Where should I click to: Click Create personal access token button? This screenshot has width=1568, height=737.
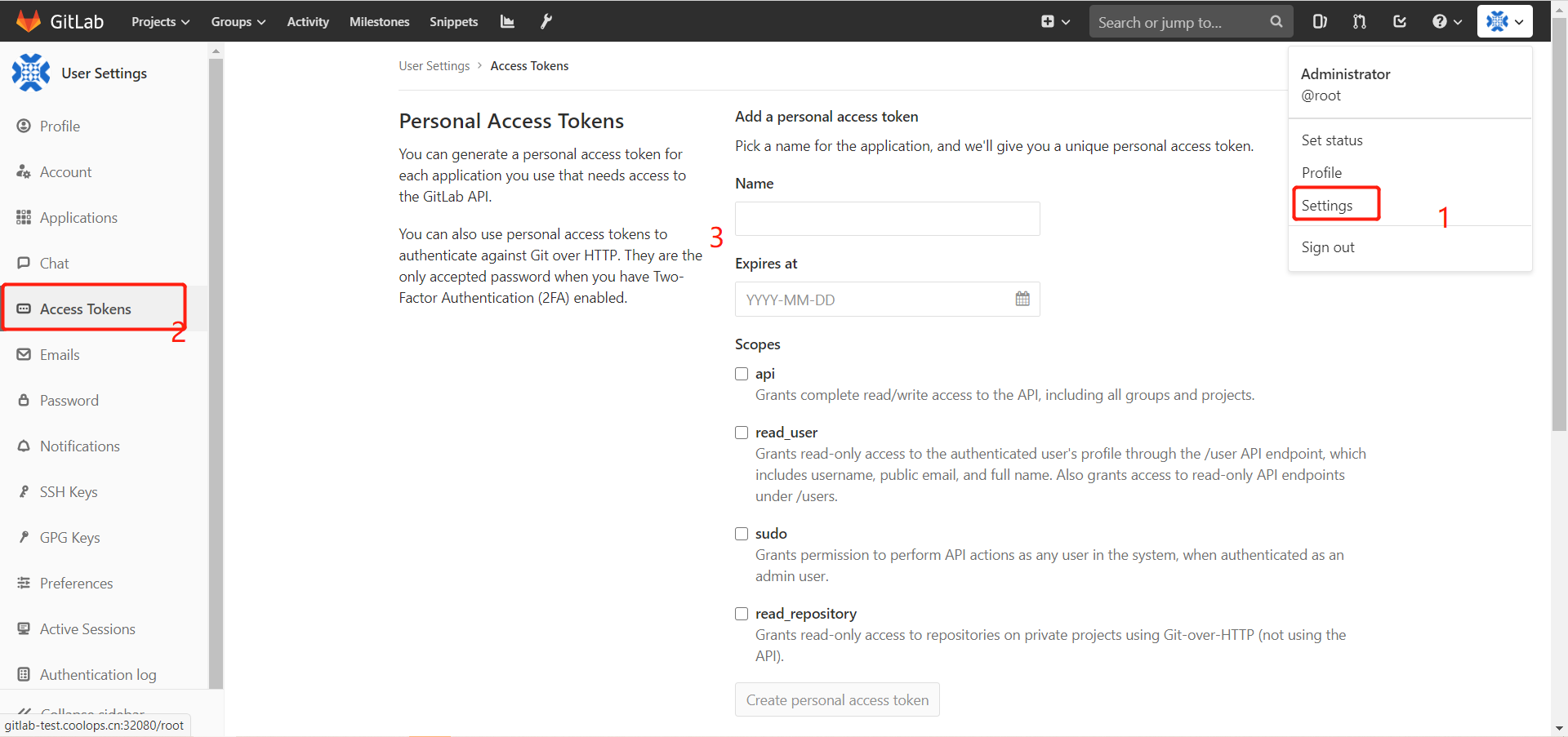837,699
